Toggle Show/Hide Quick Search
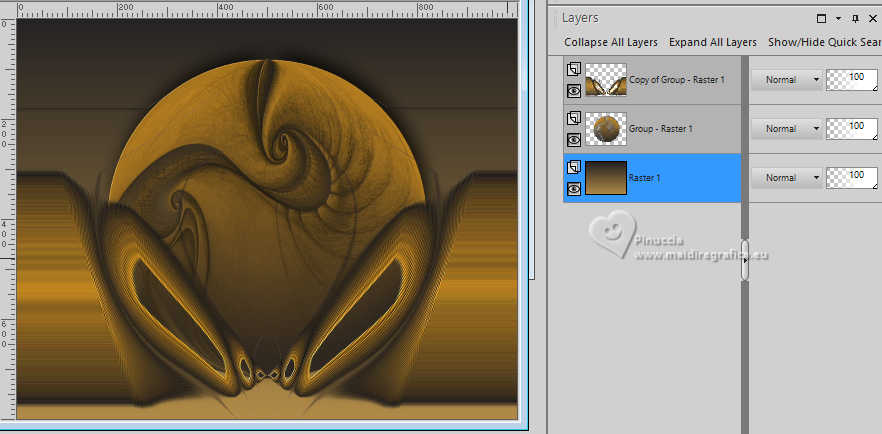The height and width of the screenshot is (434, 882). tap(825, 42)
